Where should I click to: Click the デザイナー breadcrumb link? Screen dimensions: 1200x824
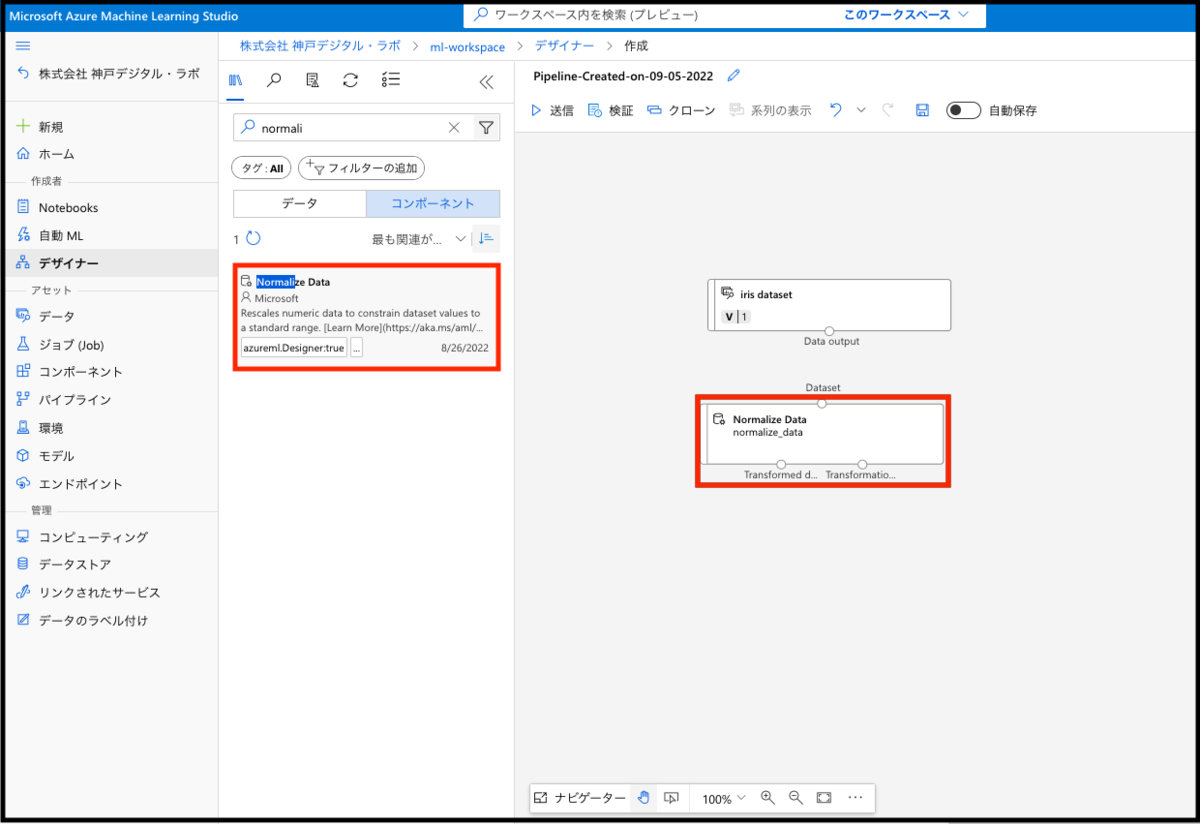pyautogui.click(x=564, y=46)
